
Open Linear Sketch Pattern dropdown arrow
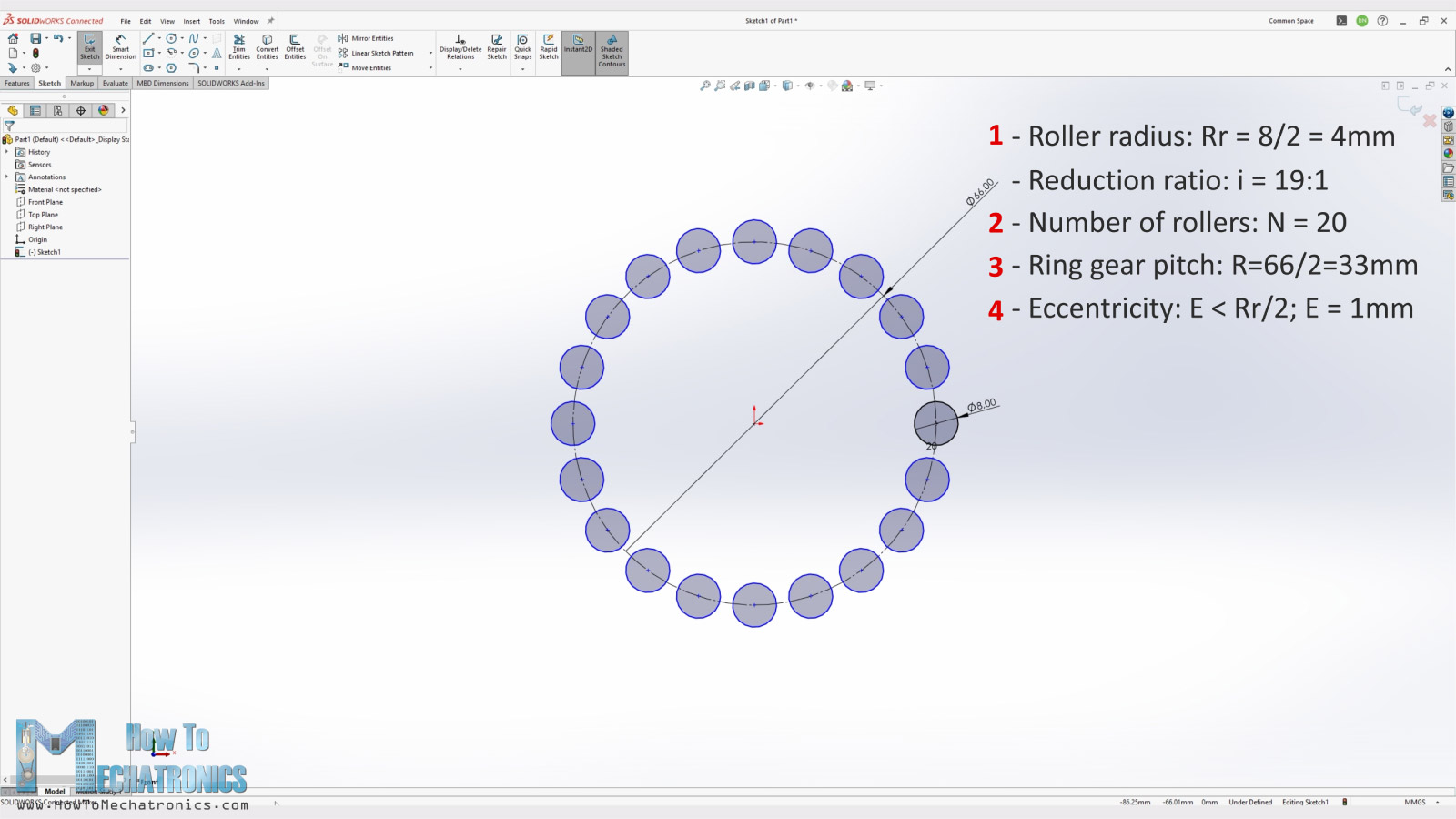click(x=430, y=54)
